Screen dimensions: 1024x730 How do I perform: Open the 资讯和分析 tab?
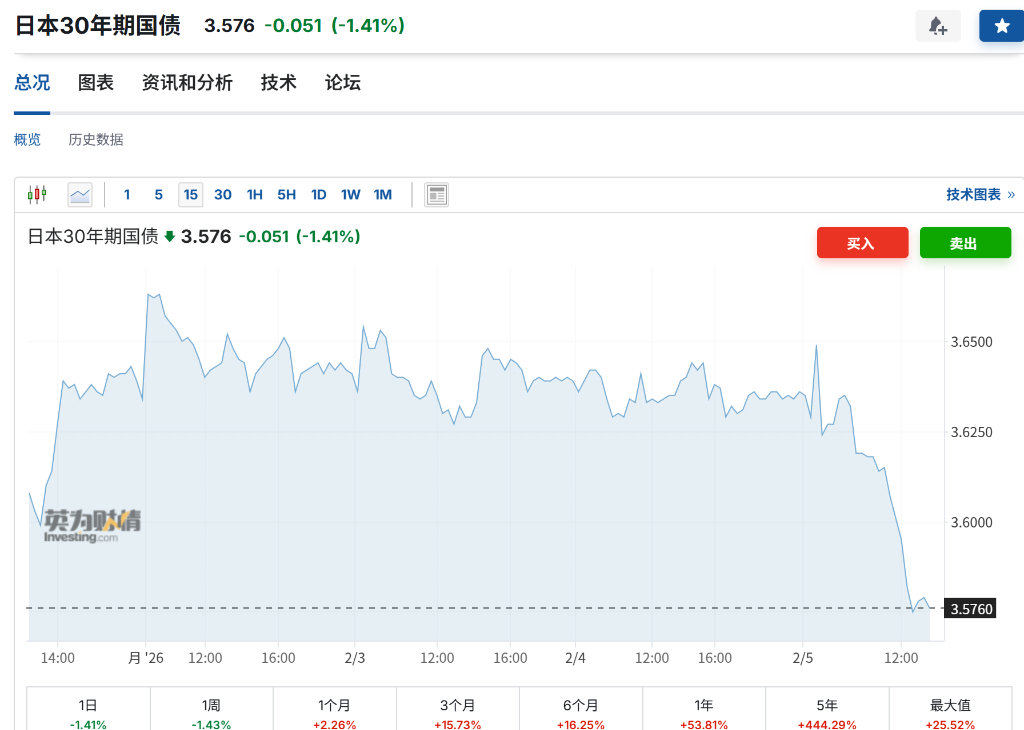pyautogui.click(x=187, y=83)
